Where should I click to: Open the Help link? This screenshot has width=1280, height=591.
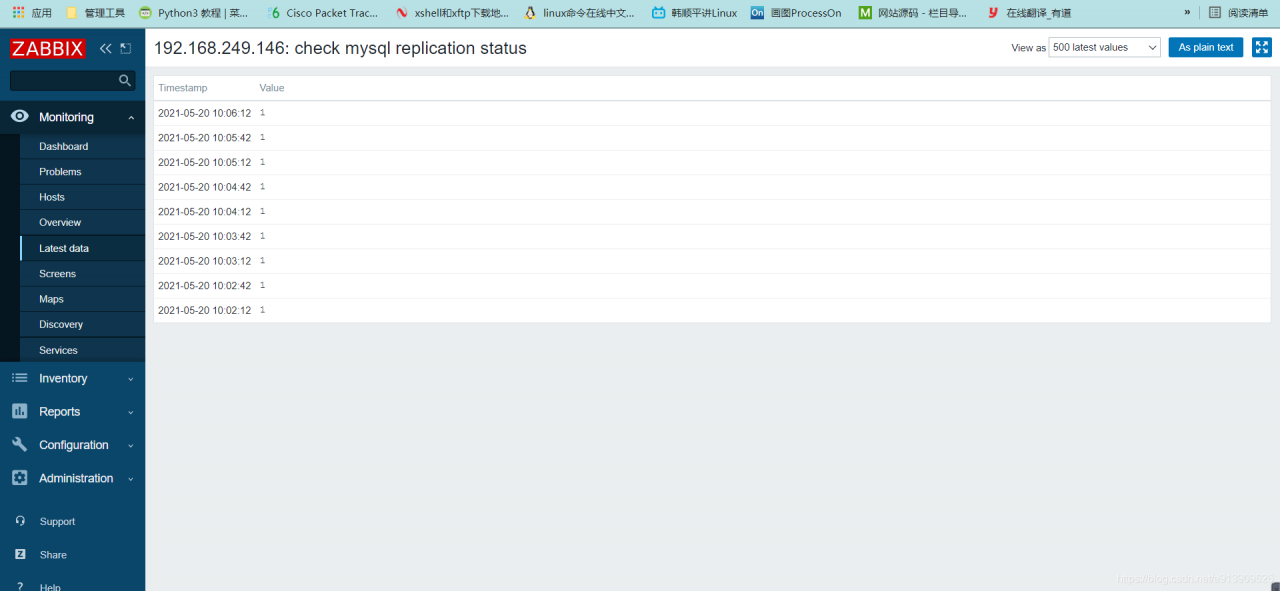50,586
